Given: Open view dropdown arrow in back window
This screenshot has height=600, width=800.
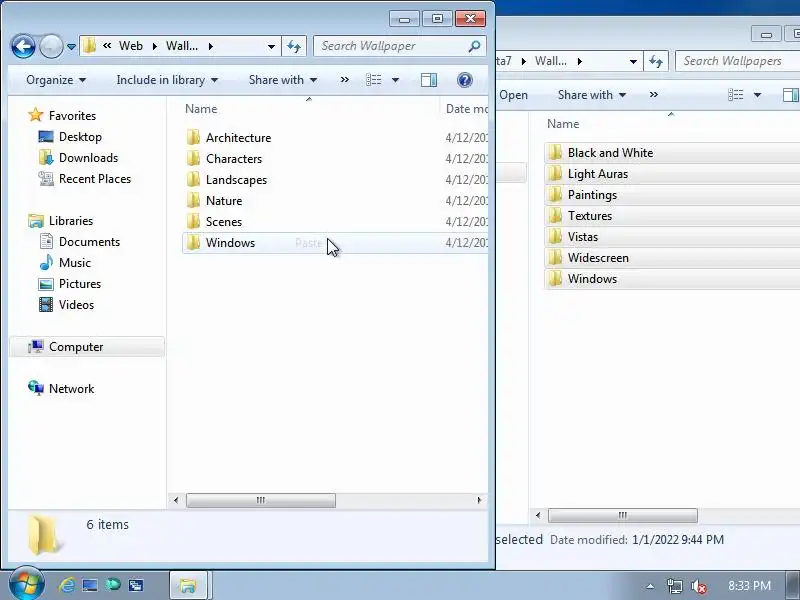Looking at the screenshot, I should [758, 95].
